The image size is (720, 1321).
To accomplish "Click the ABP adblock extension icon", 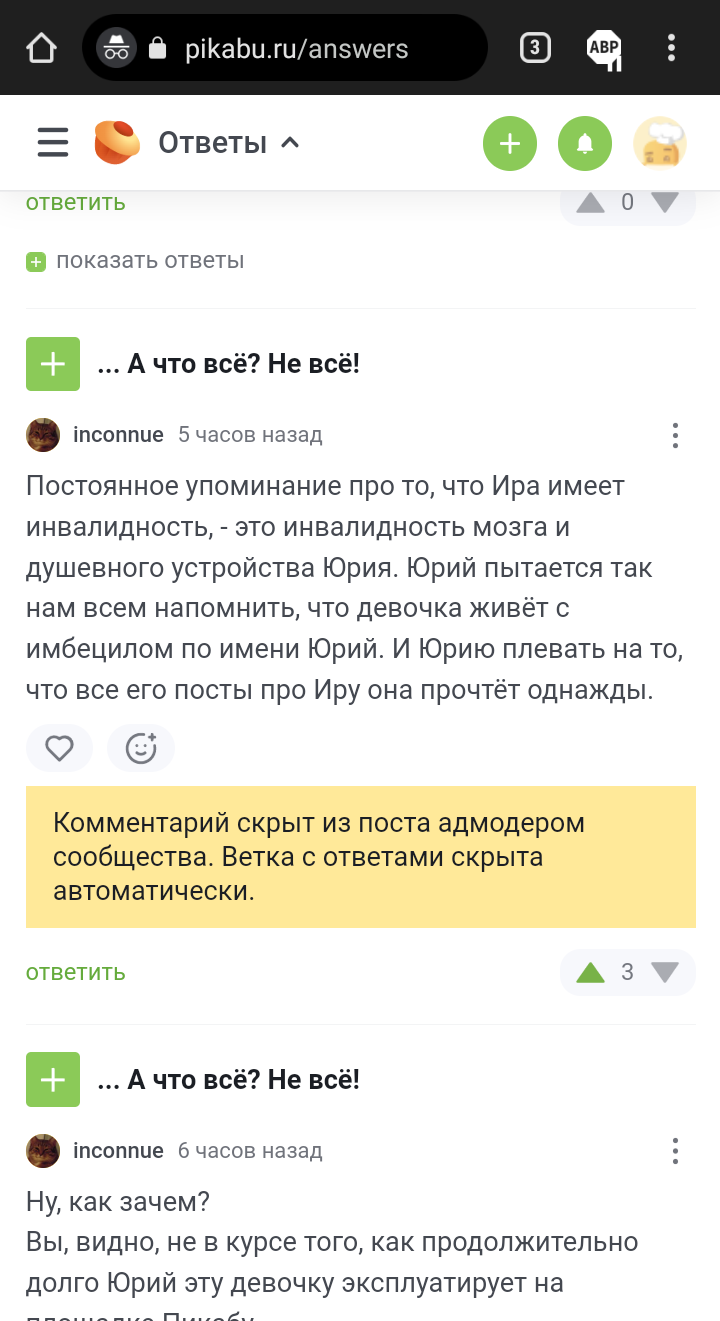I will (604, 48).
